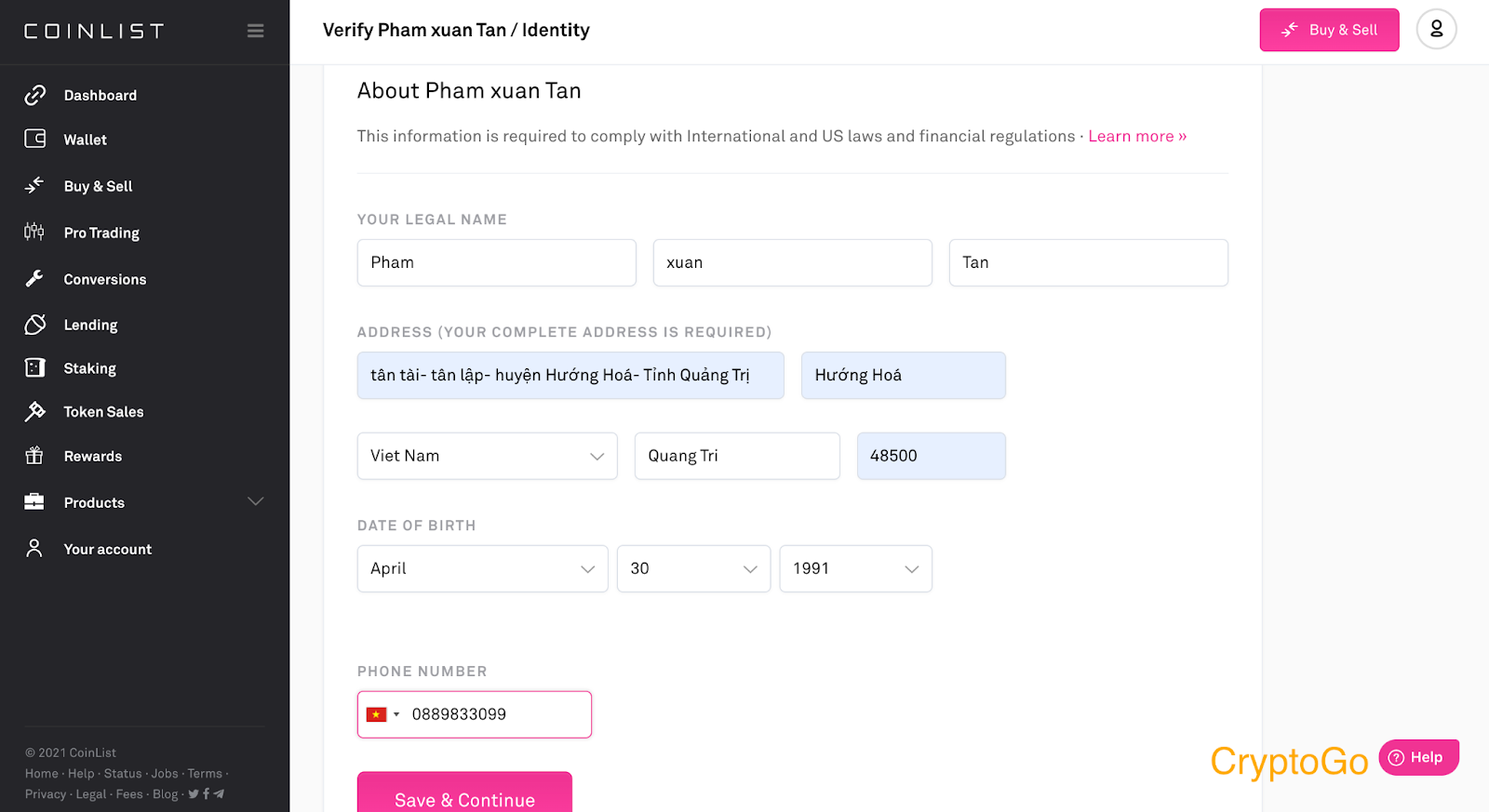
Task: Click the Token Sales gavel icon
Action: [x=34, y=411]
